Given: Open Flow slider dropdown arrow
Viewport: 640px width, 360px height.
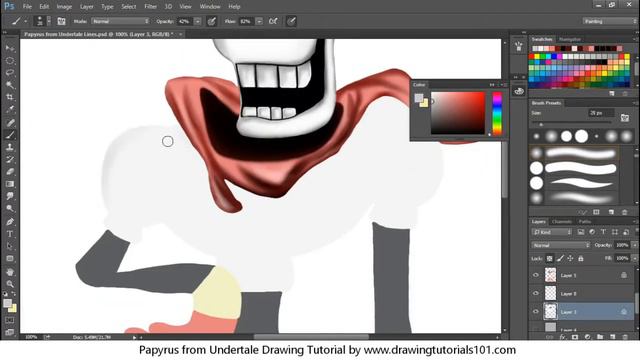Looking at the screenshot, I should (259, 21).
